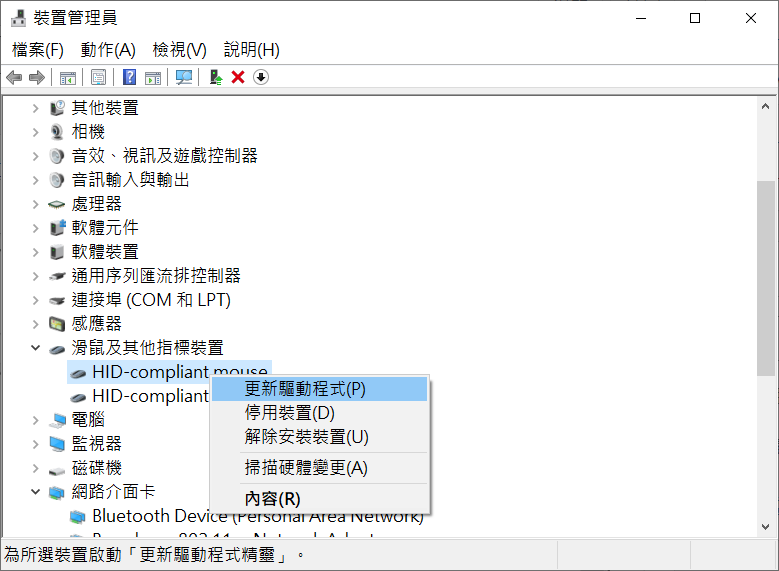Collapse the 網路介面卡 category

[35, 492]
